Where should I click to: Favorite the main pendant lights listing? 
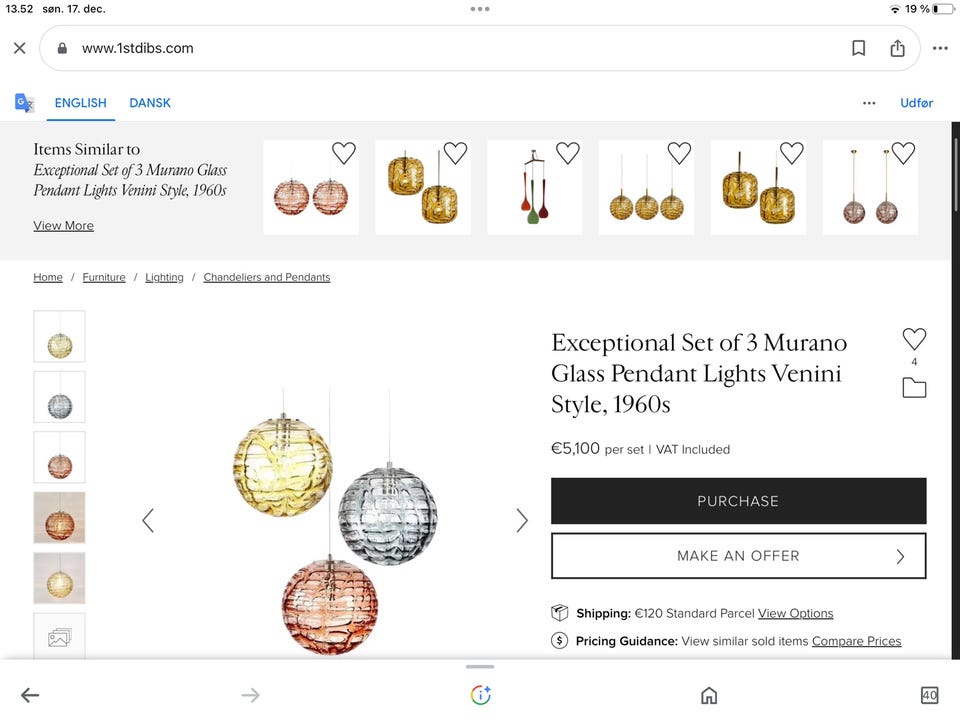pos(914,339)
